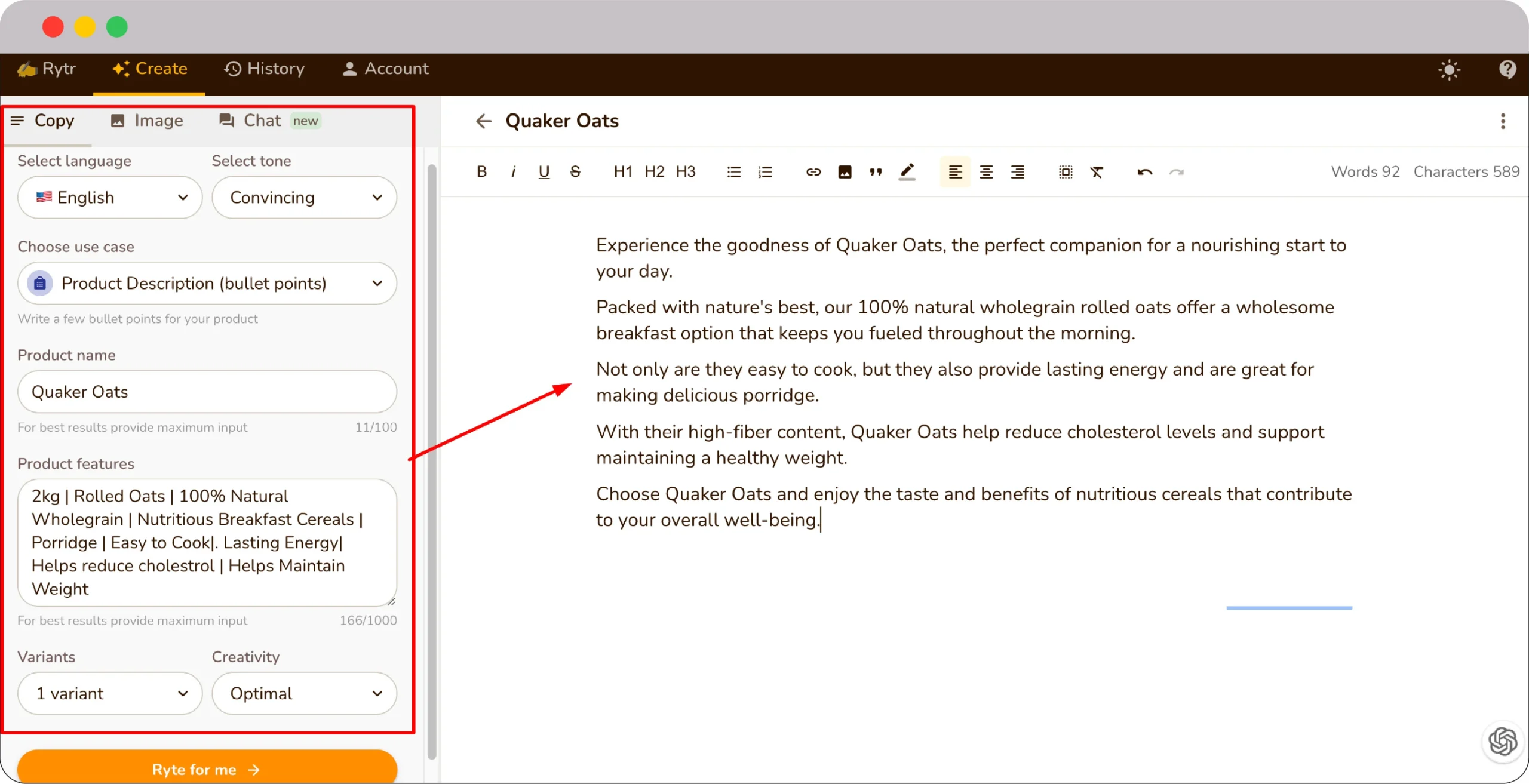Add a block quote
1529x784 pixels.
(x=876, y=172)
